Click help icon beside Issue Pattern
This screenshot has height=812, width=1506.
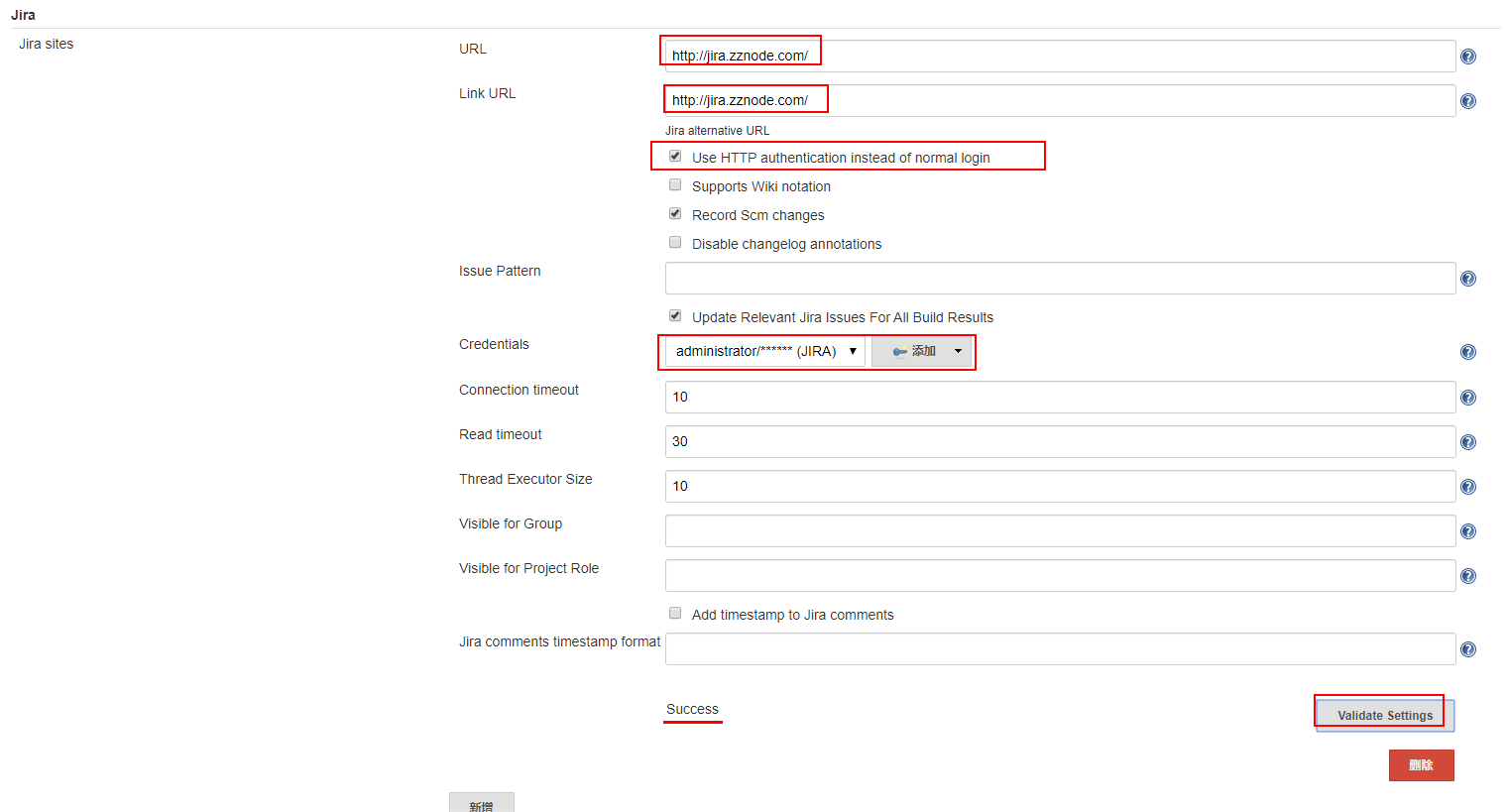click(1468, 279)
